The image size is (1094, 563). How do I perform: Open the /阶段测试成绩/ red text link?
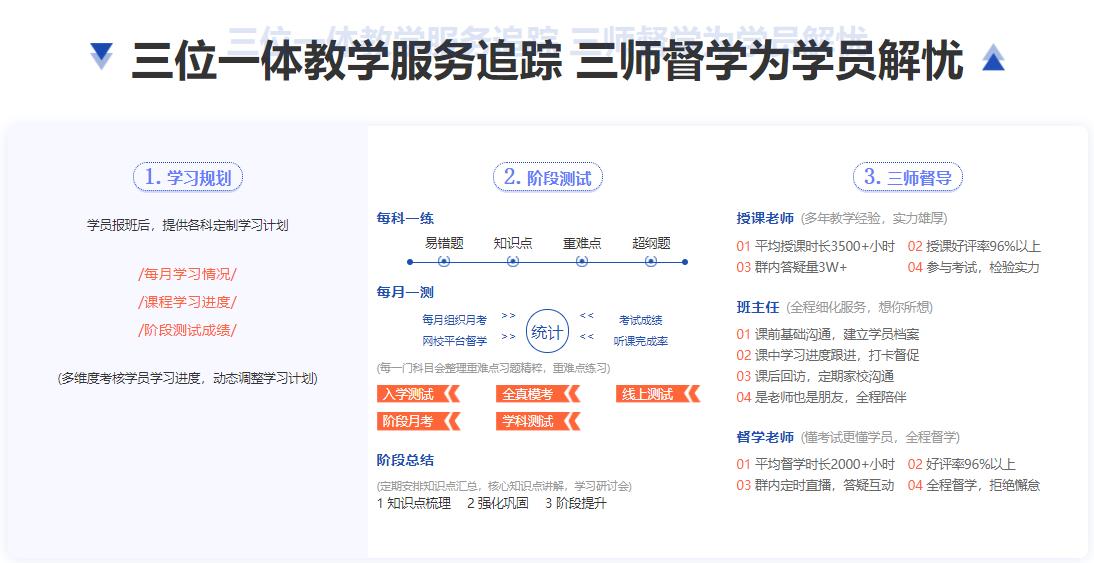tap(188, 330)
